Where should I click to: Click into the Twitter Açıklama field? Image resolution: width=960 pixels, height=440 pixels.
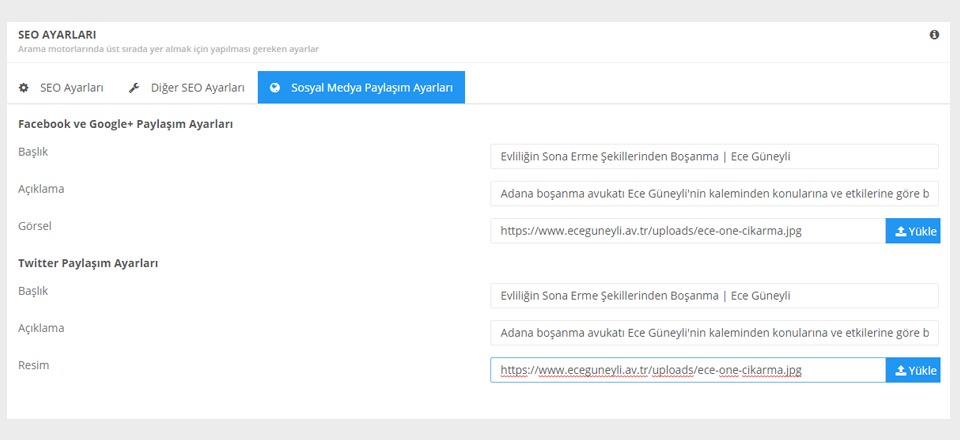coord(714,333)
